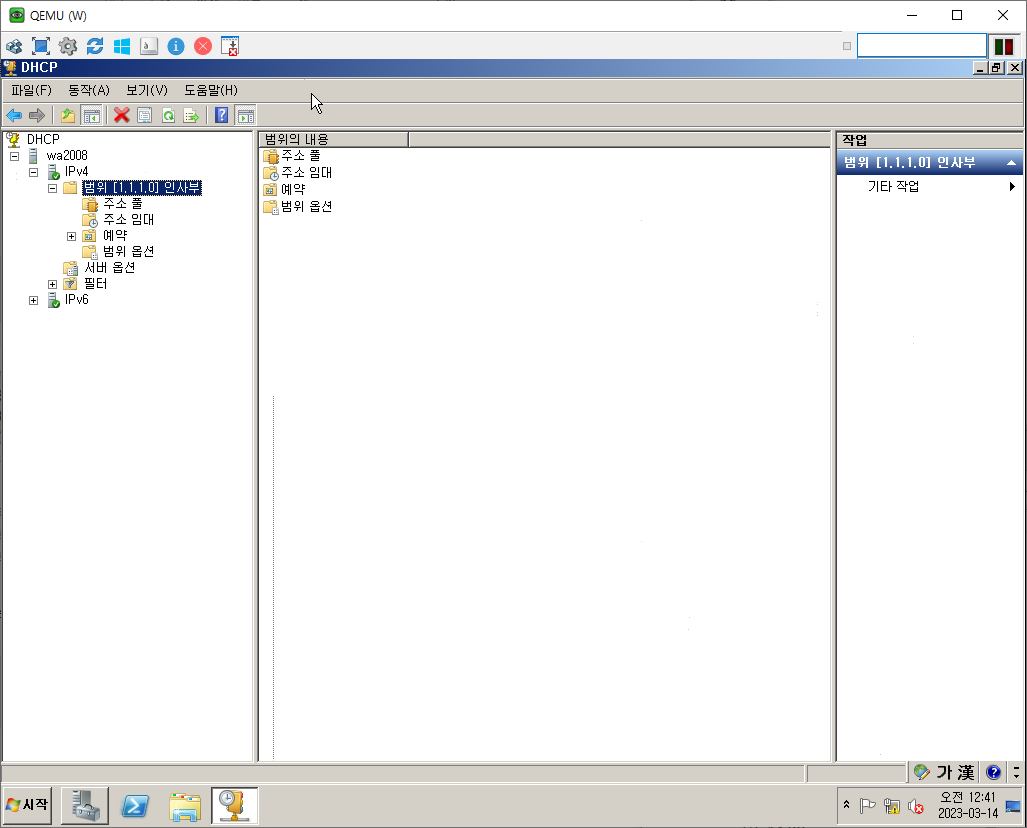The height and width of the screenshot is (828, 1027).
Task: Click the language bar help icon
Action: [x=994, y=773]
